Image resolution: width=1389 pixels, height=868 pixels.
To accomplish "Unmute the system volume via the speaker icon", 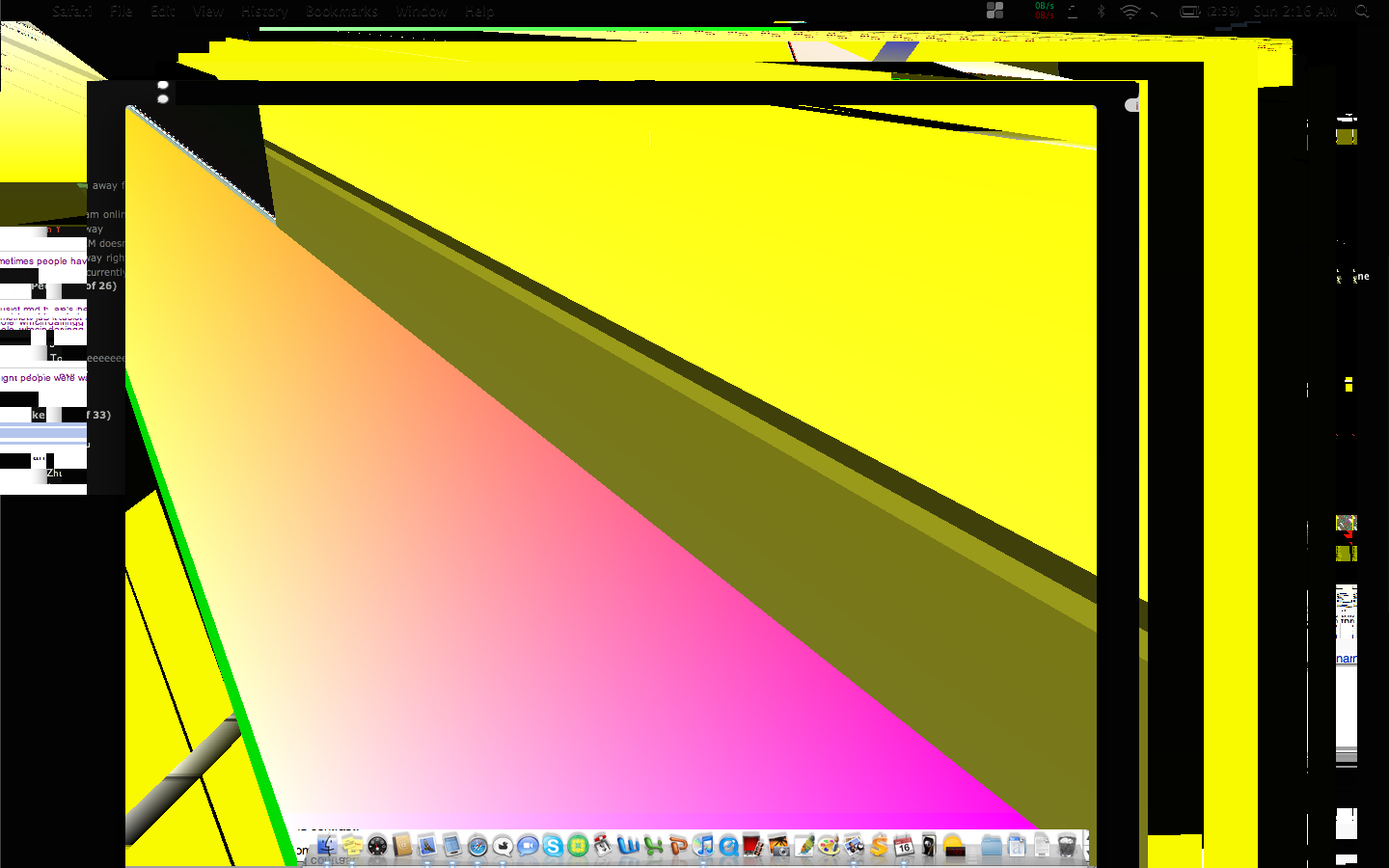I will pos(1154,11).
